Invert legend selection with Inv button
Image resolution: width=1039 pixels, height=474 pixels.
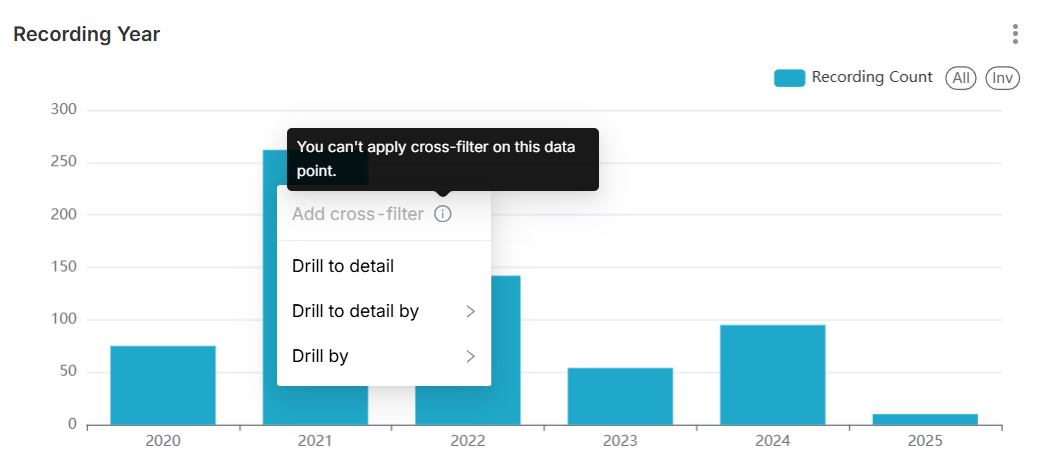click(x=1003, y=78)
